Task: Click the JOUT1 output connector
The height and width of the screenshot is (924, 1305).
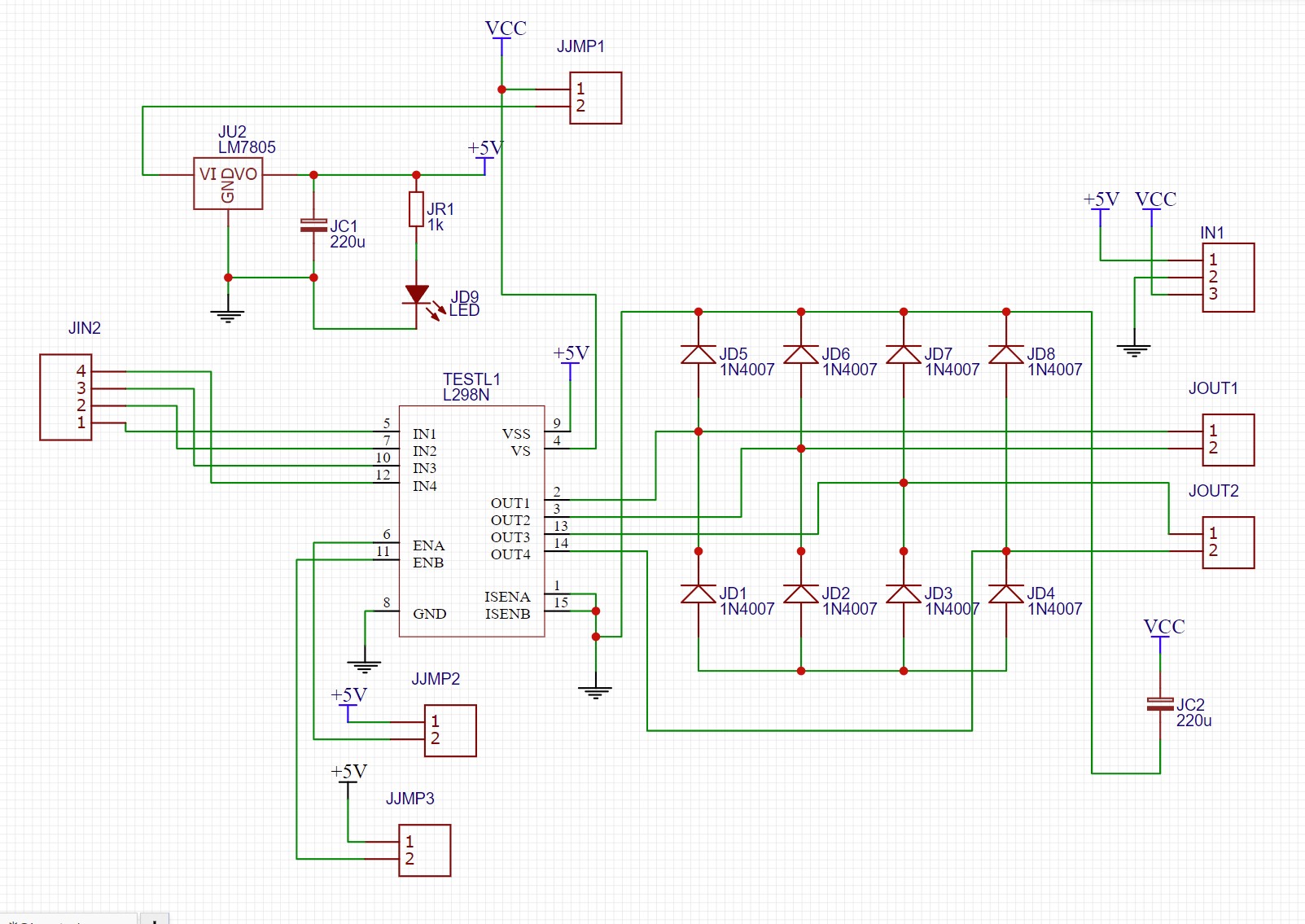Action: click(x=1228, y=440)
